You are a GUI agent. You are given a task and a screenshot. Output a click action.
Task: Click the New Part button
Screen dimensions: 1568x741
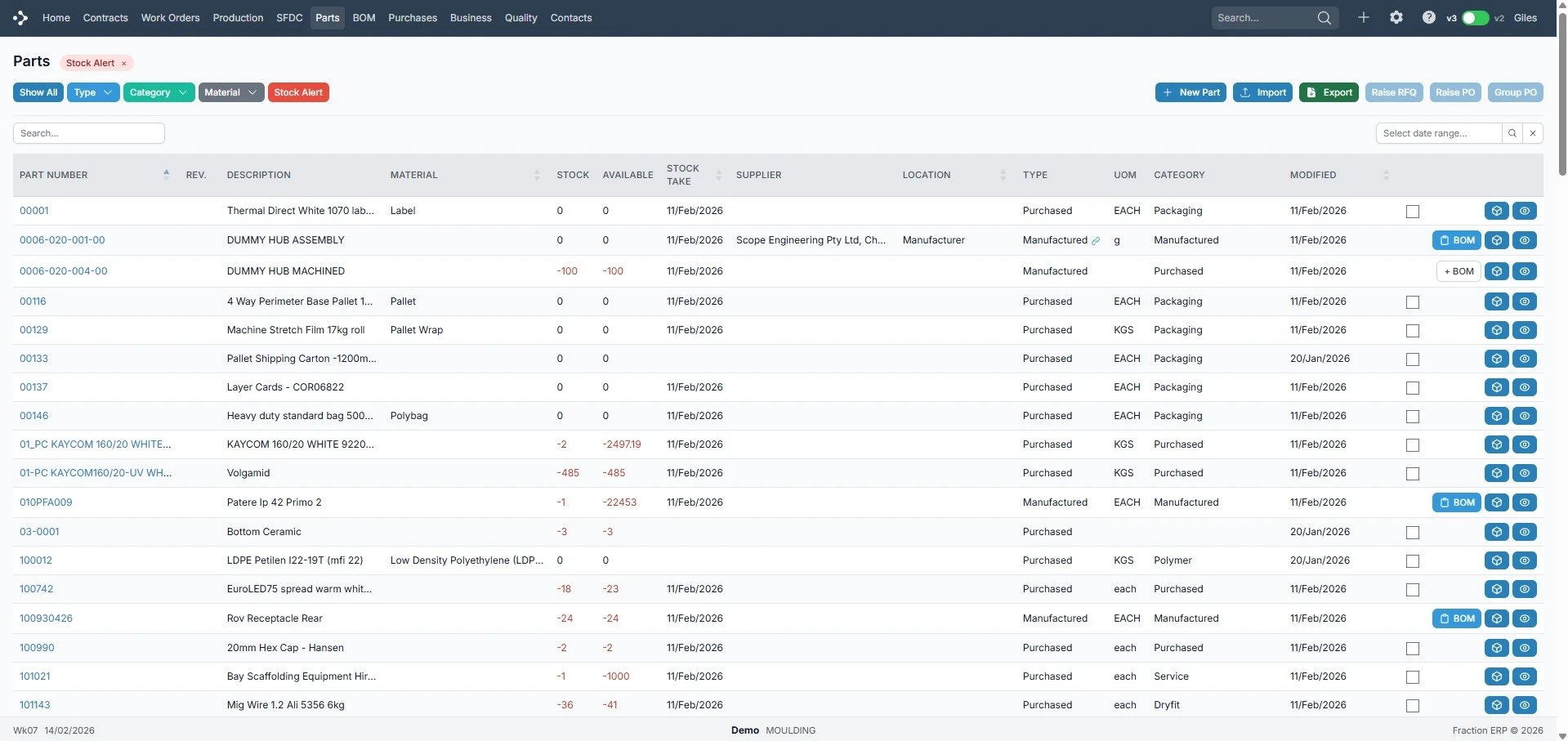tap(1190, 92)
